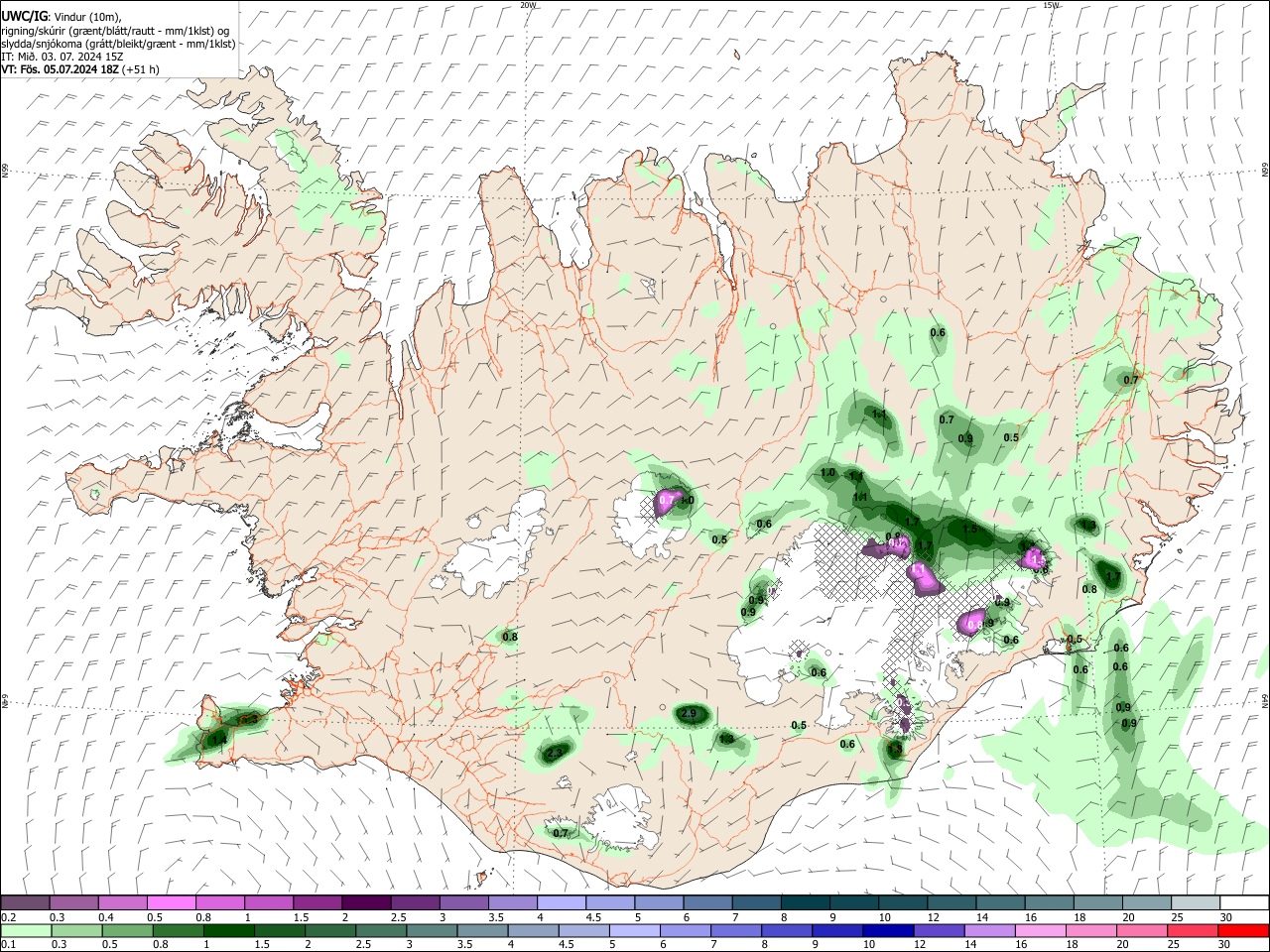Select lavender swatch labeled 4 in upper legend
1270x952 pixels.
560,903
